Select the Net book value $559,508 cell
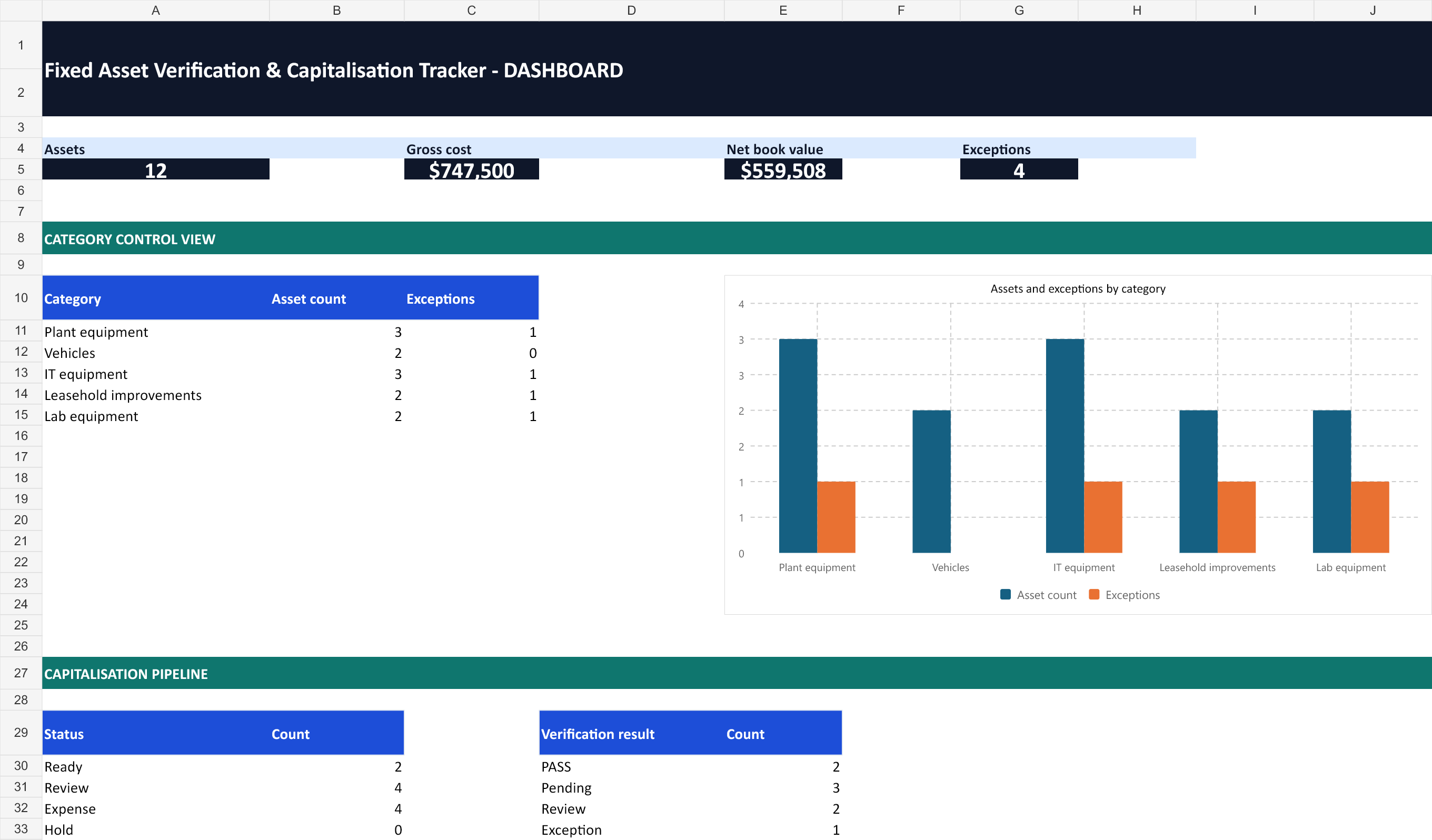 click(x=783, y=169)
